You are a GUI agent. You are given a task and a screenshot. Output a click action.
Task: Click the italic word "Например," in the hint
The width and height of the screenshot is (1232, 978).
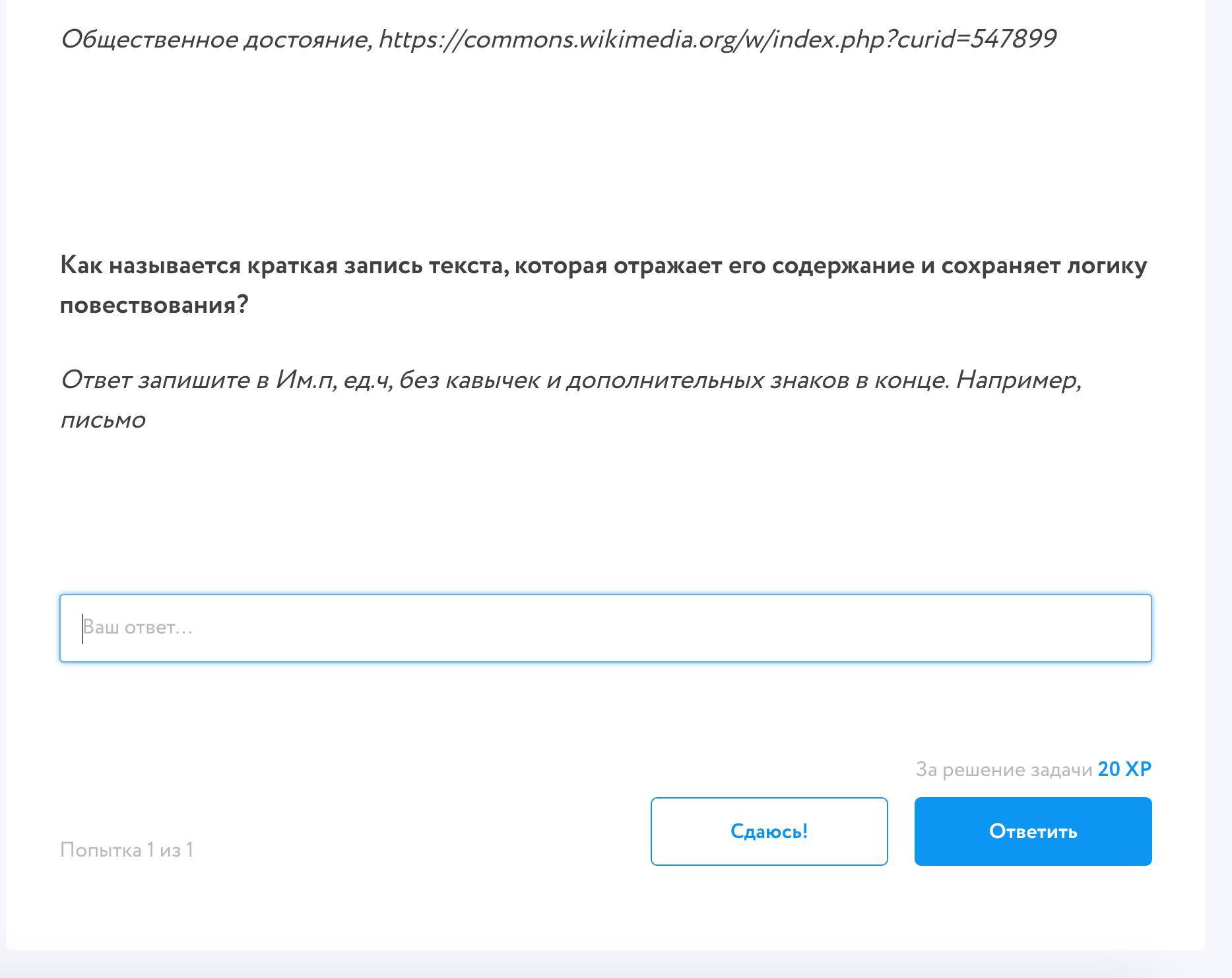pyautogui.click(x=1018, y=380)
